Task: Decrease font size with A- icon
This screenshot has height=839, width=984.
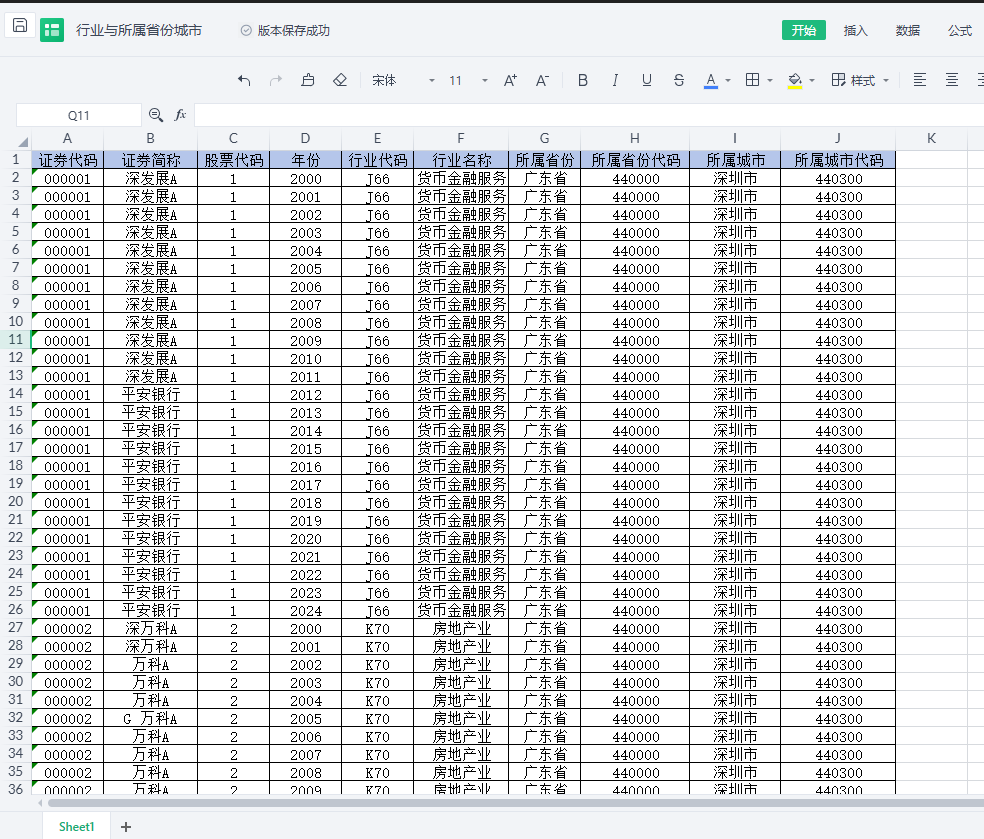Action: tap(542, 80)
